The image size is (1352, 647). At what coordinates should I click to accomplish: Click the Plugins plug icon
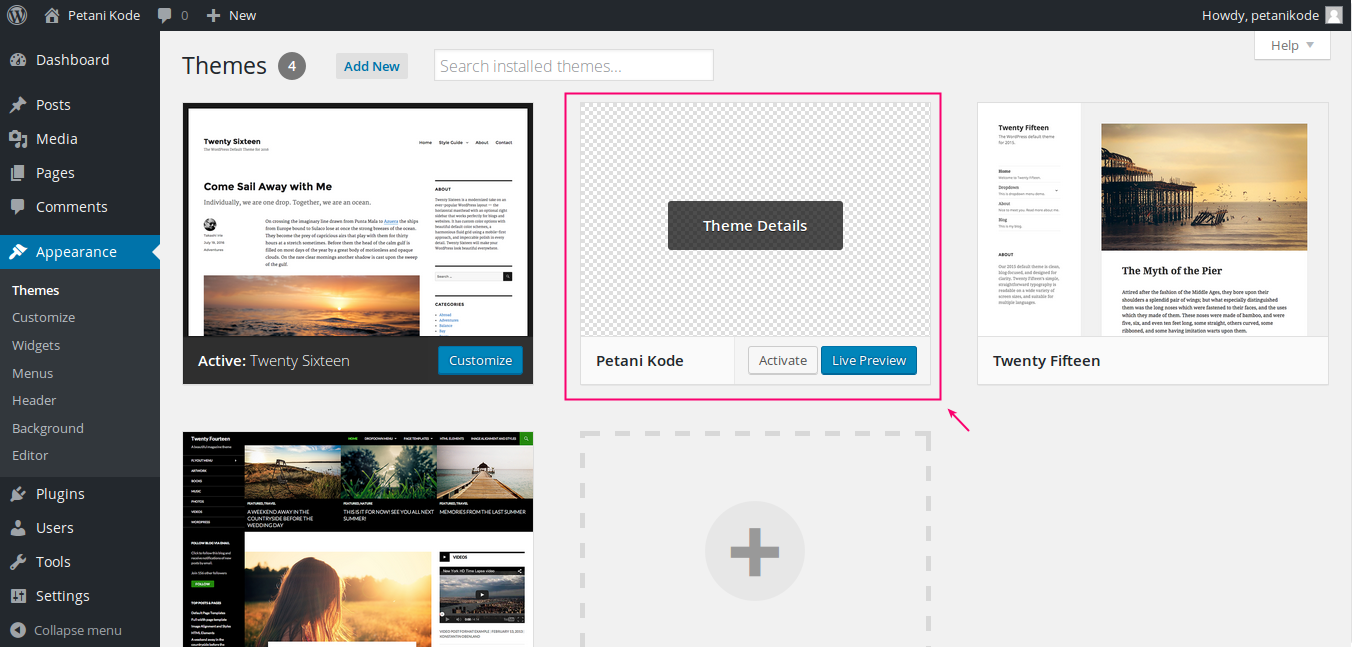click(18, 494)
